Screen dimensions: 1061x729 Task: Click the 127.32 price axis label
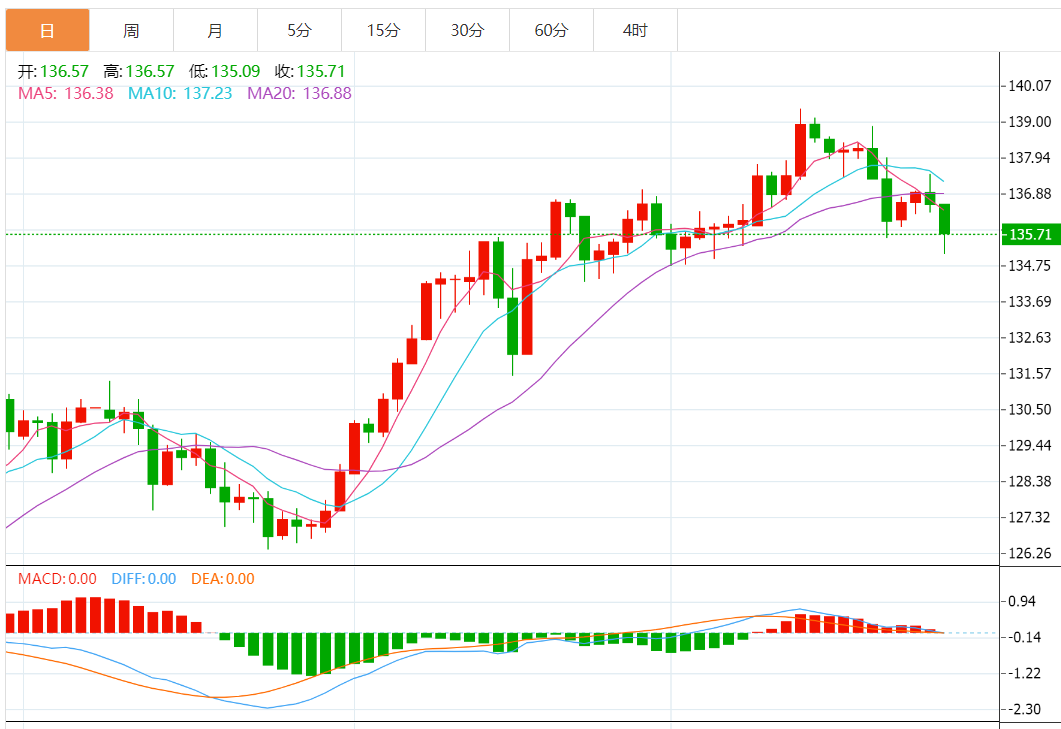coord(1030,517)
